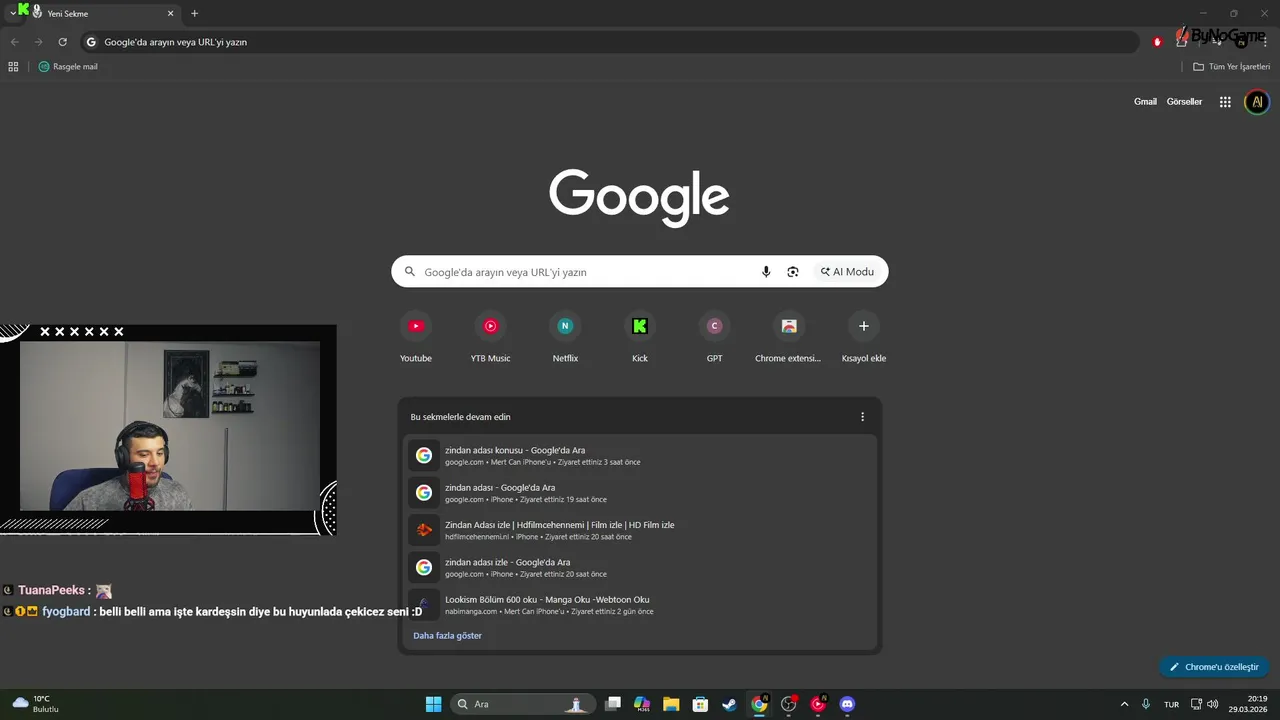Open Microsoft Store from the taskbar
1280x720 pixels.
[x=701, y=704]
